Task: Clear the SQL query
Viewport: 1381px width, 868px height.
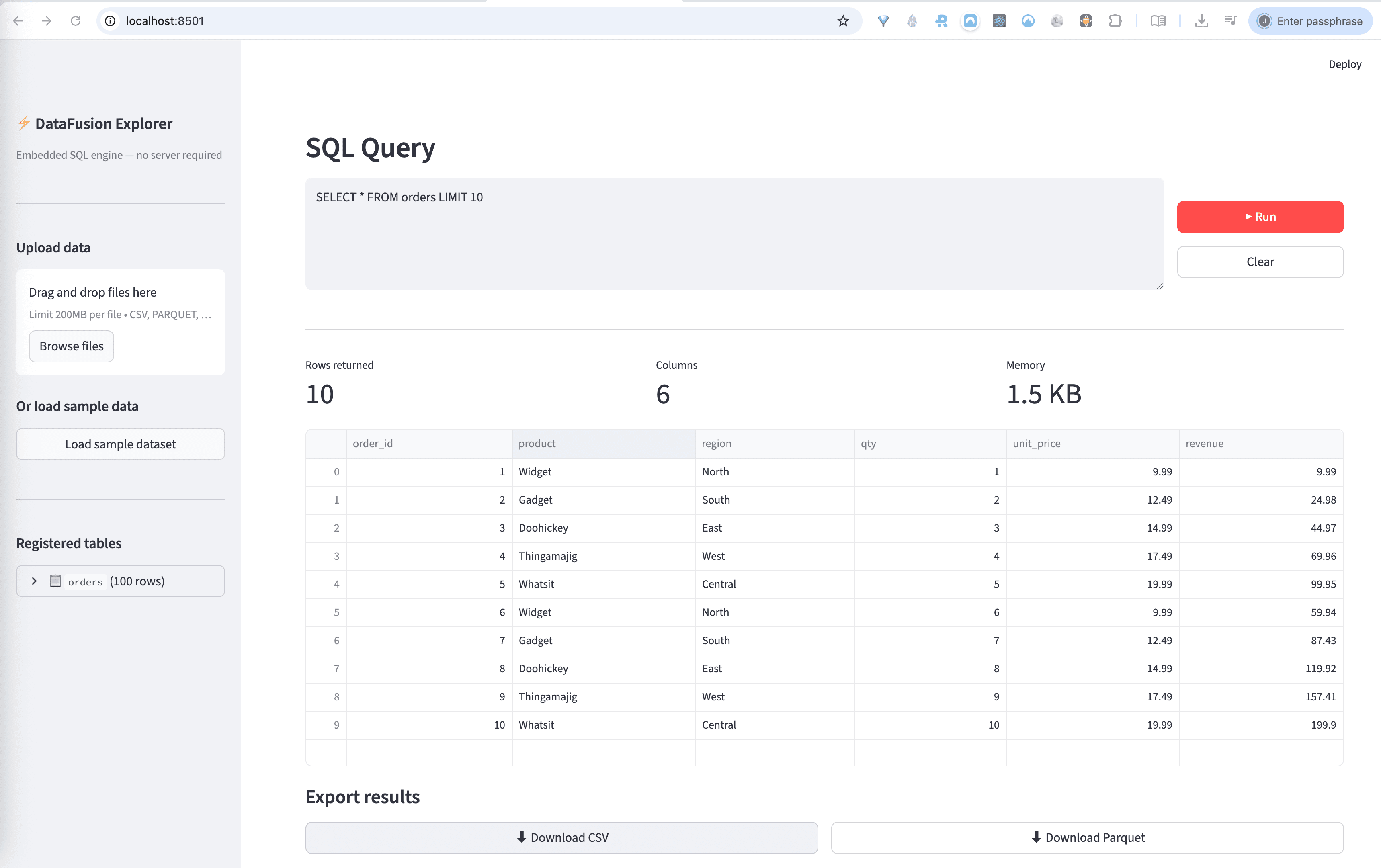Action: 1260,262
